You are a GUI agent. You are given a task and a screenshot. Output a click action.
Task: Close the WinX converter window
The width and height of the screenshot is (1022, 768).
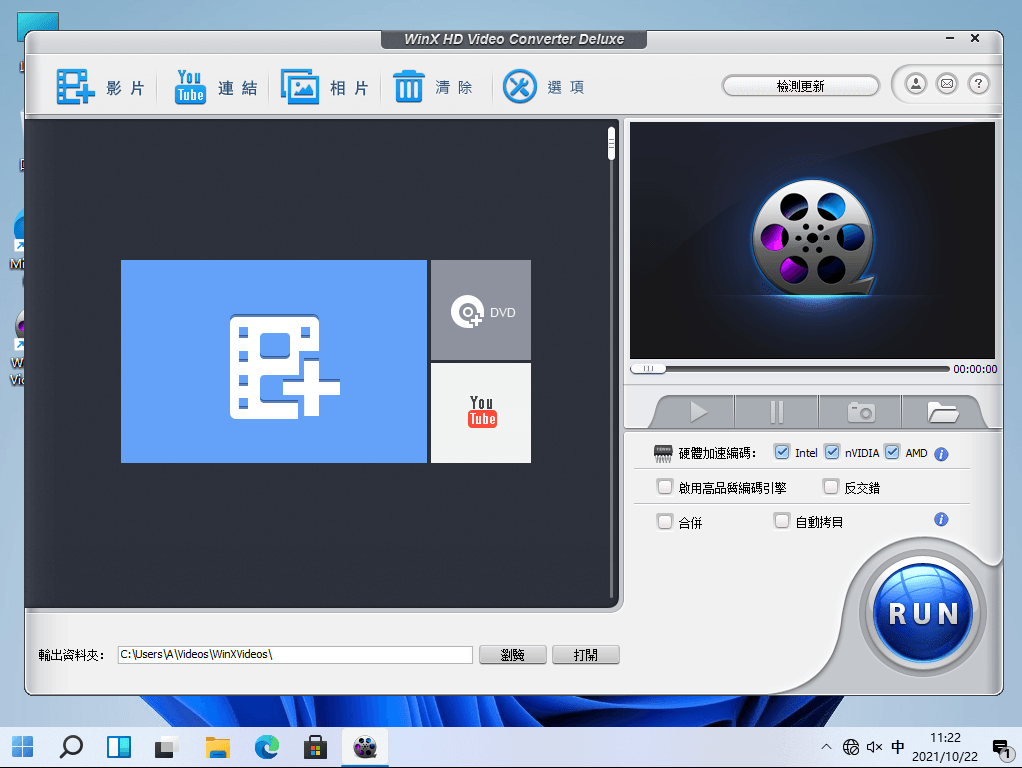coord(975,38)
